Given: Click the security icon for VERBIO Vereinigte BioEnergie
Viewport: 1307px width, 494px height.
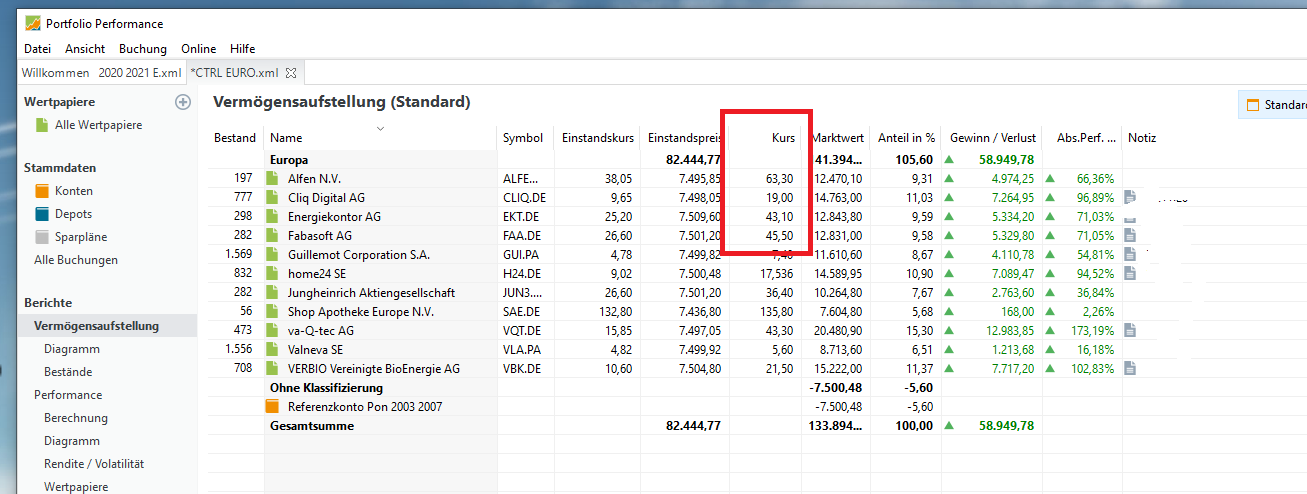Looking at the screenshot, I should 272,368.
